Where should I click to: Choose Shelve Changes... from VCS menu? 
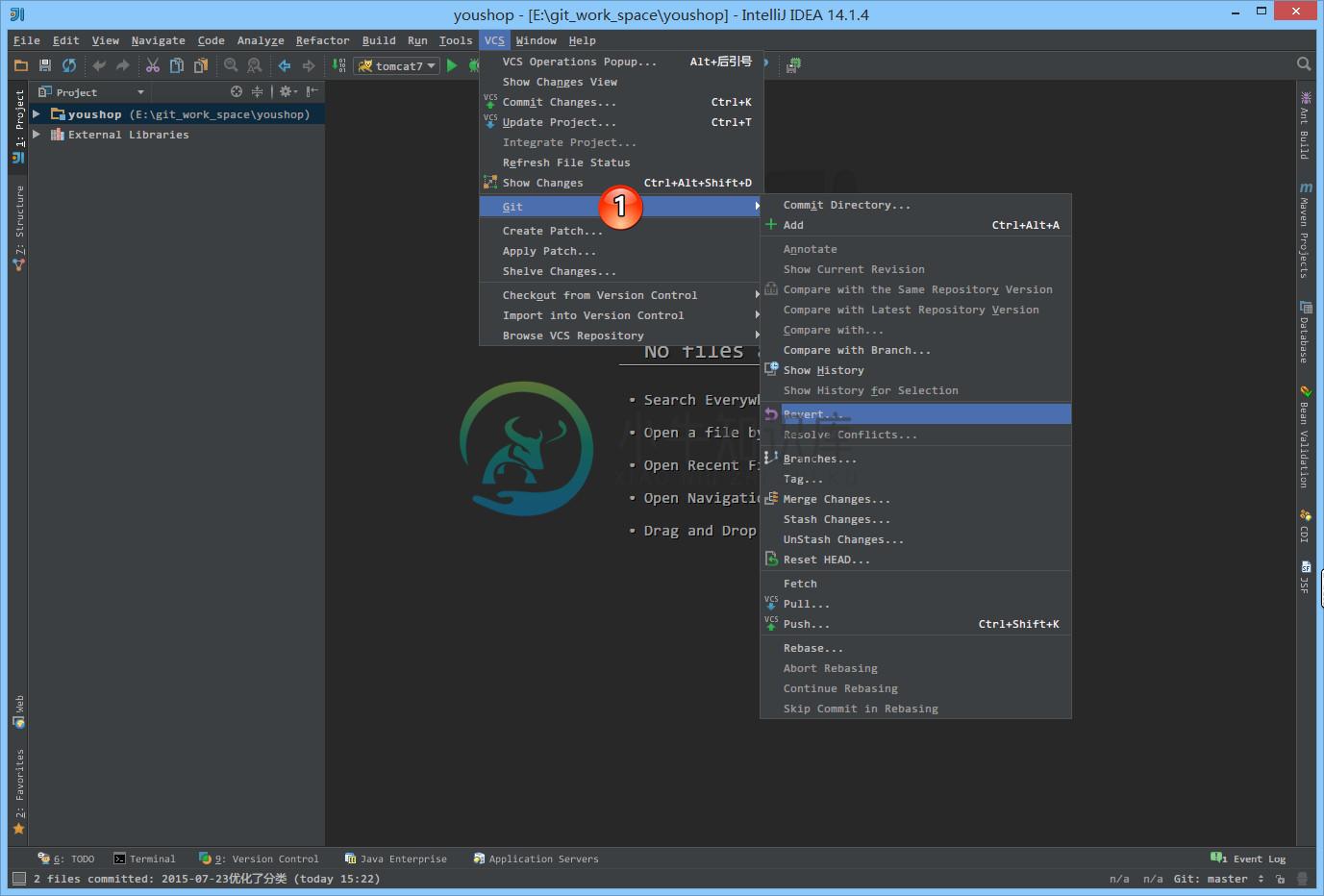[x=621, y=271]
